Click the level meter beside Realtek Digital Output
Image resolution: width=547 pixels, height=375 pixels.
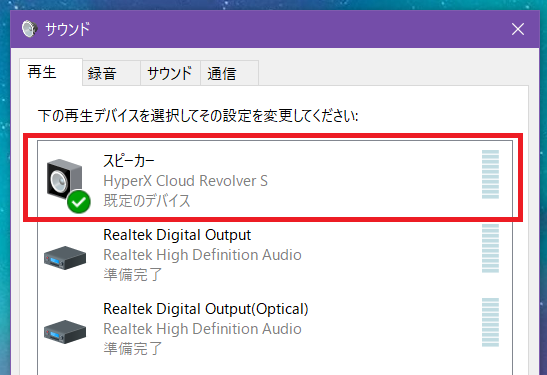point(490,248)
